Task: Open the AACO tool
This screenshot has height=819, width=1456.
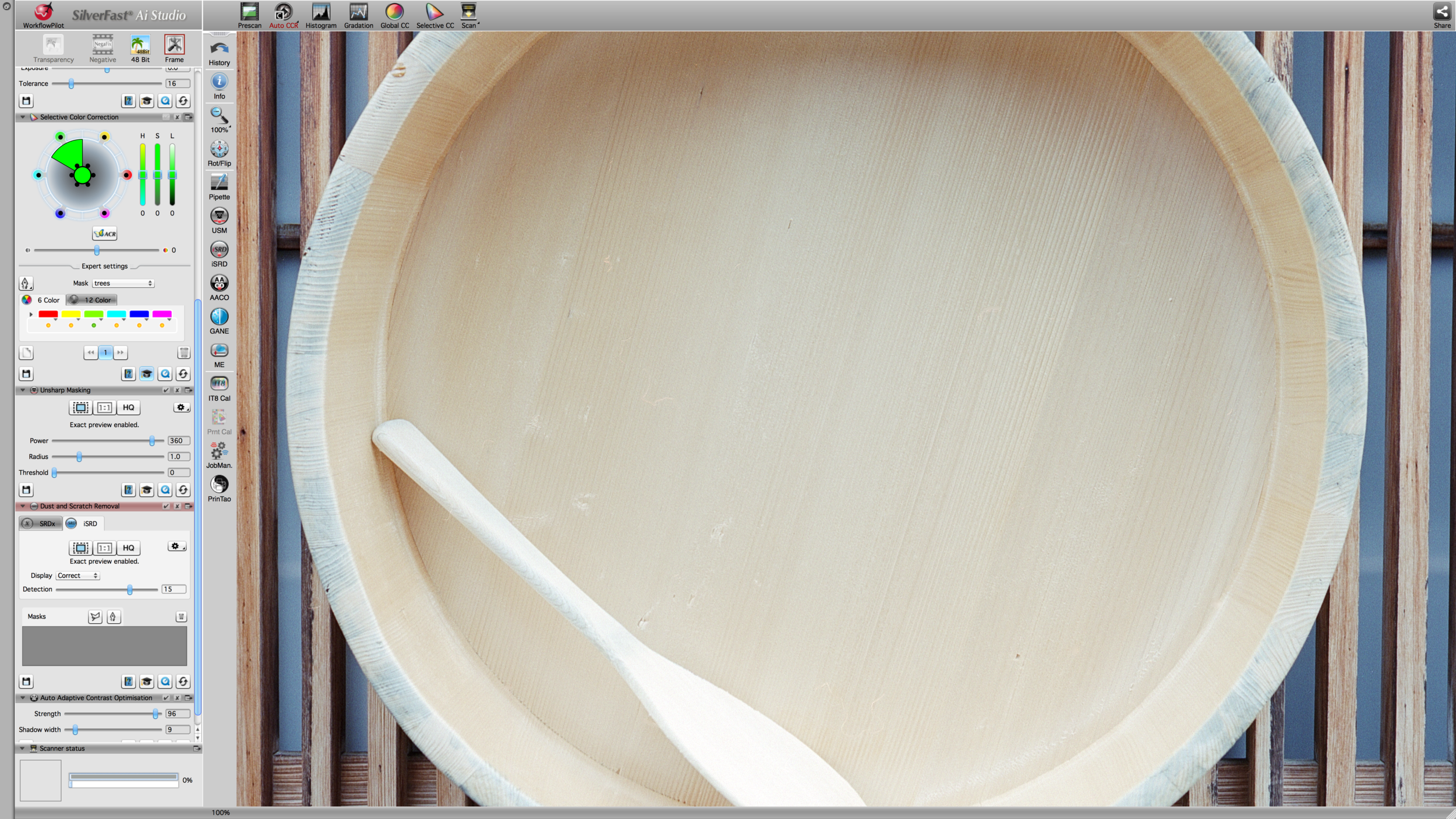Action: pos(219,287)
